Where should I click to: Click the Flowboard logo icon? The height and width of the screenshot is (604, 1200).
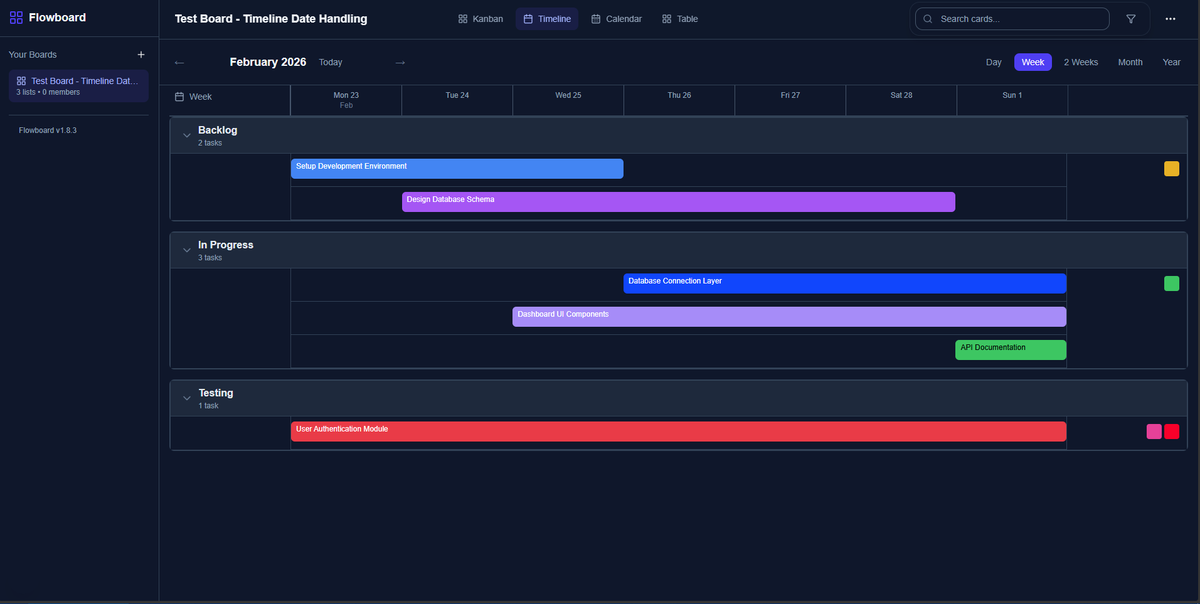pos(16,17)
